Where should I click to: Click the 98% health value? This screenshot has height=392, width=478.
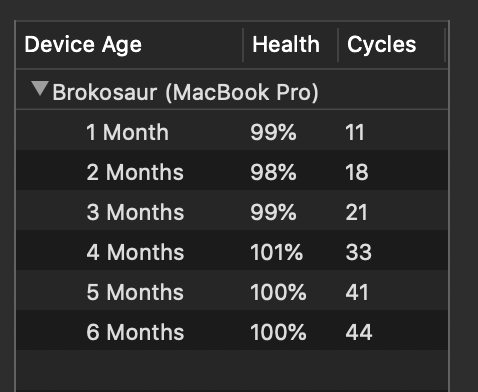tap(273, 172)
